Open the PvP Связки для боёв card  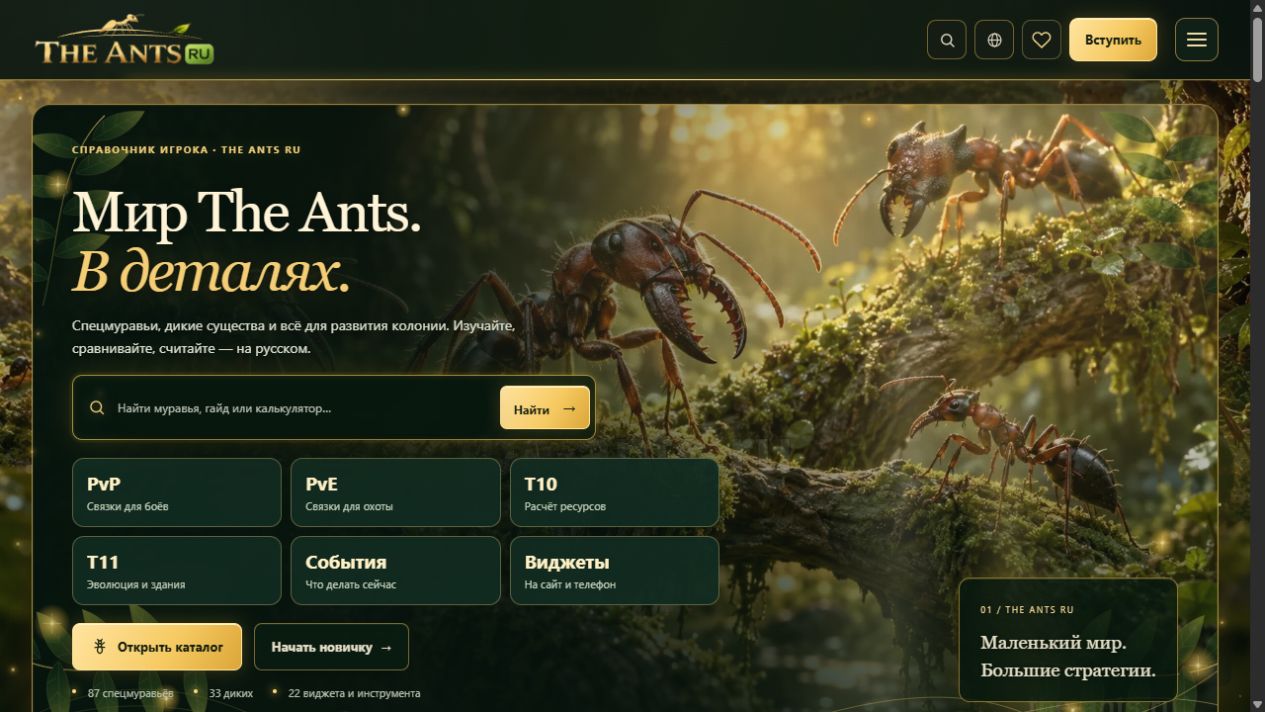pyautogui.click(x=176, y=492)
